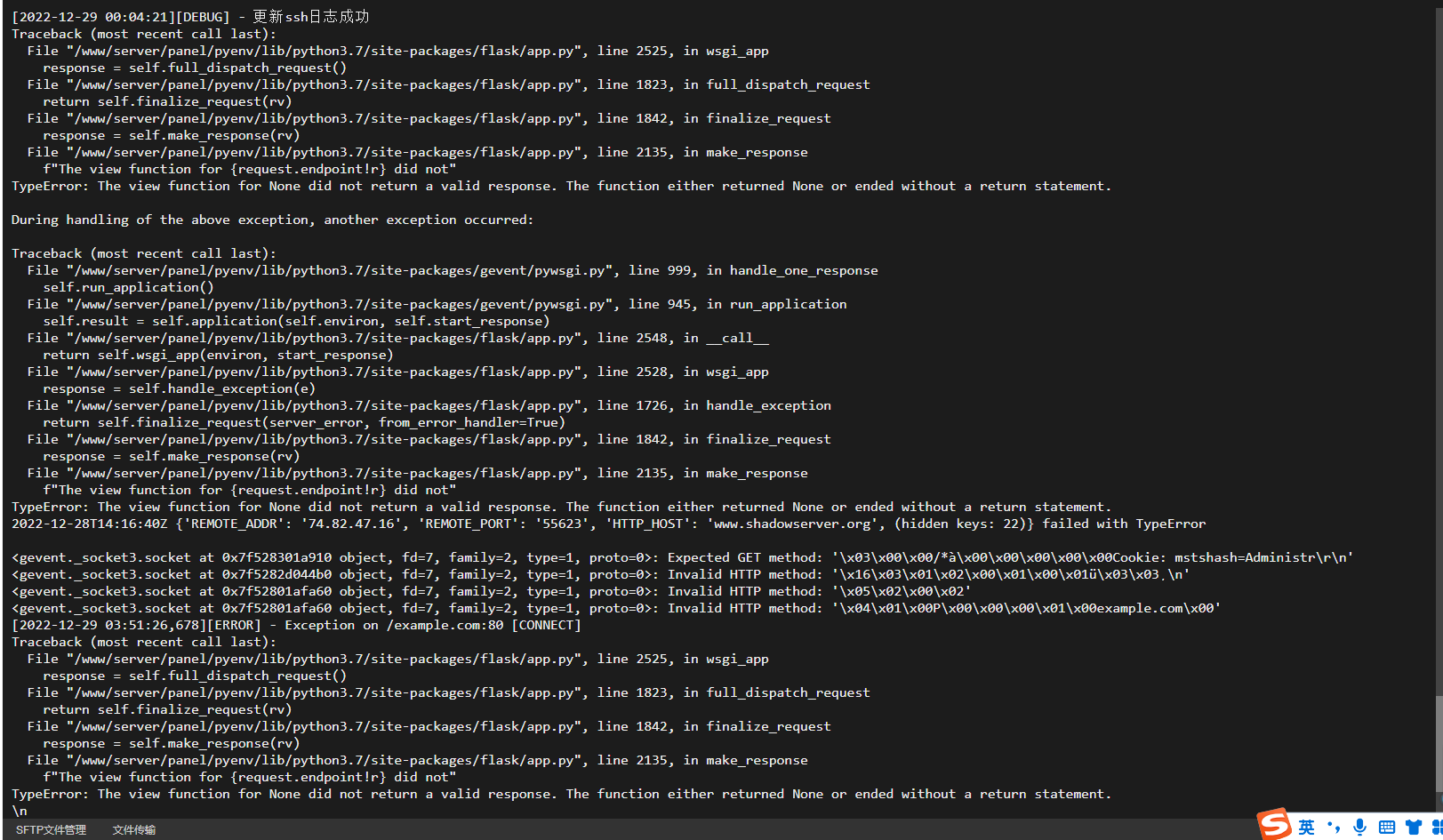Click the vertical scrollbar thumb on the right
Viewport: 1443px width, 840px height.
pos(1439,744)
